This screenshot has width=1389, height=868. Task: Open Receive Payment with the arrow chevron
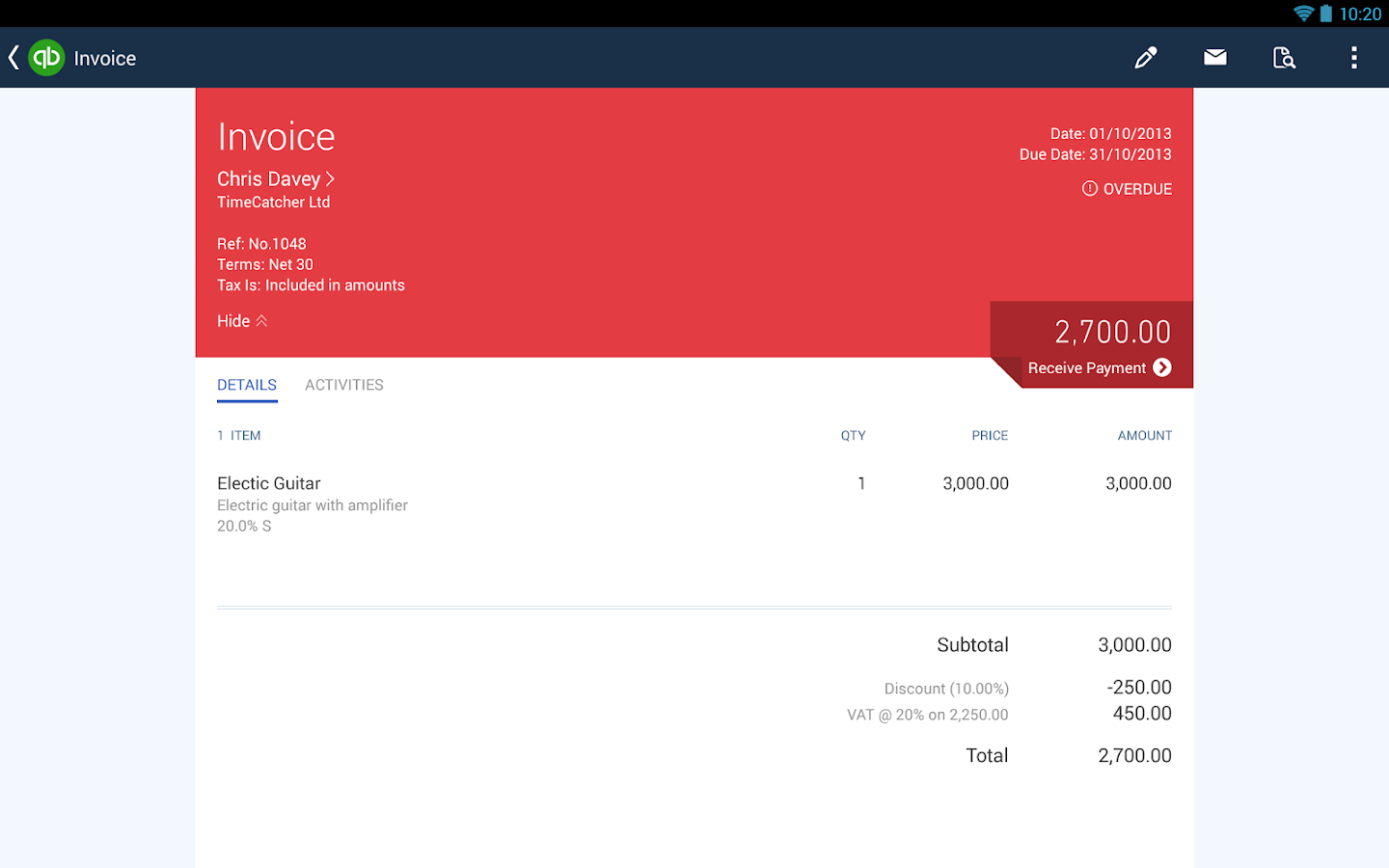[x=1162, y=367]
